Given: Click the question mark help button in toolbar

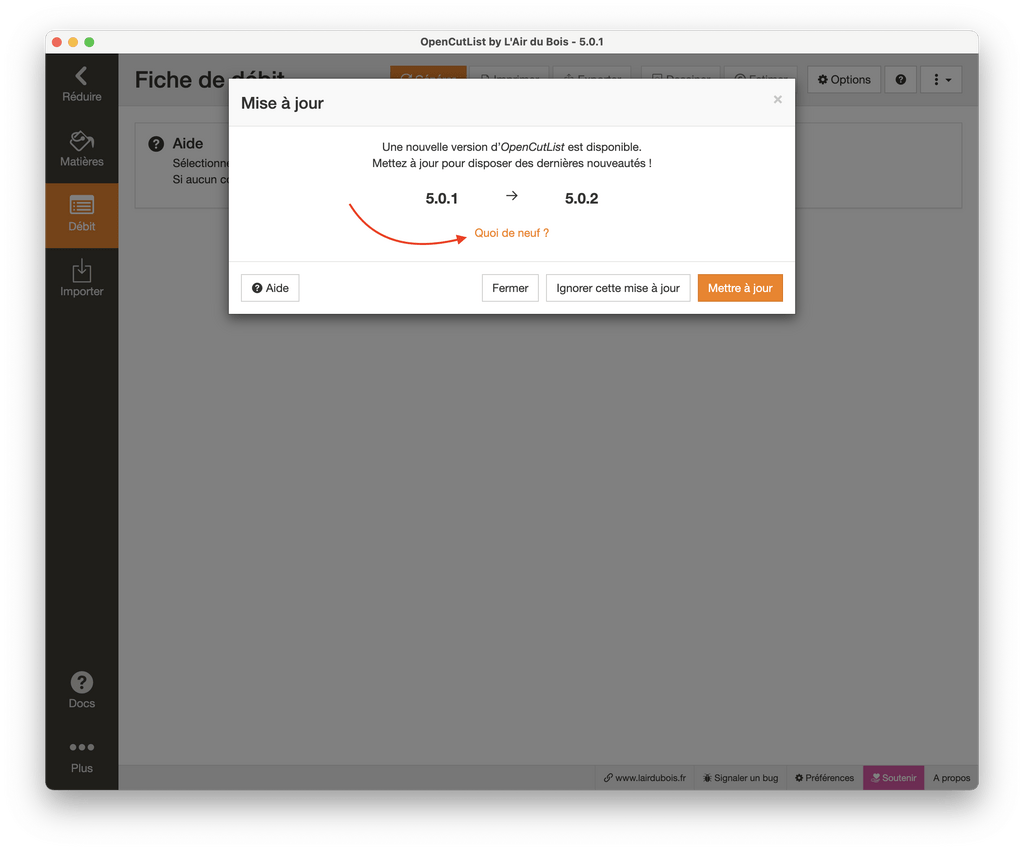Looking at the screenshot, I should pos(901,80).
